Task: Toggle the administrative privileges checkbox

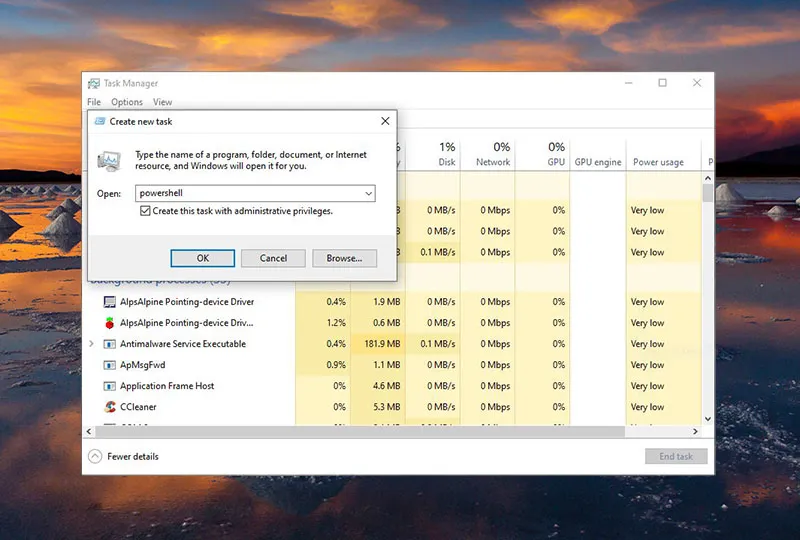Action: [x=146, y=211]
